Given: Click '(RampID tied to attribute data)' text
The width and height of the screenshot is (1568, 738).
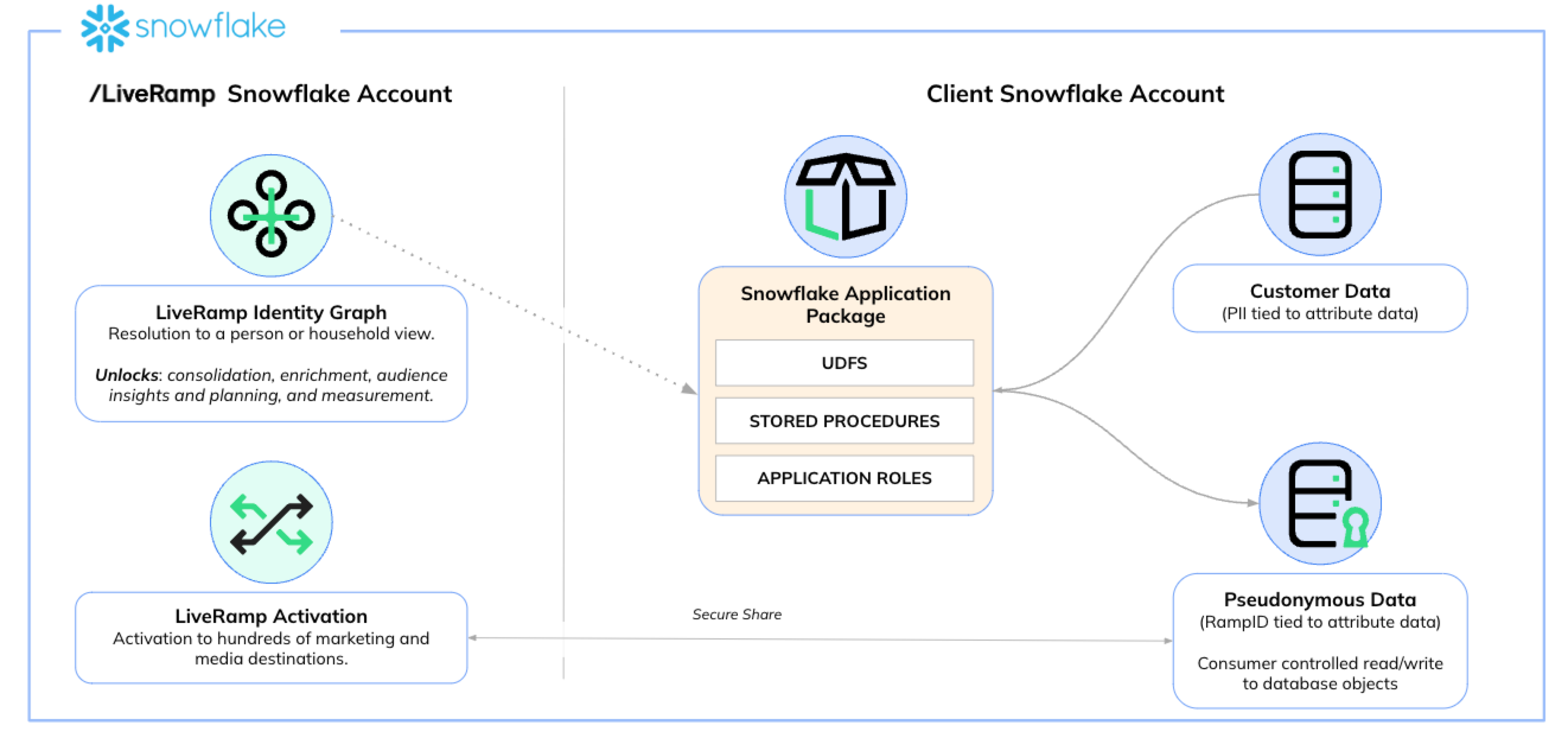Looking at the screenshot, I should point(1320,622).
